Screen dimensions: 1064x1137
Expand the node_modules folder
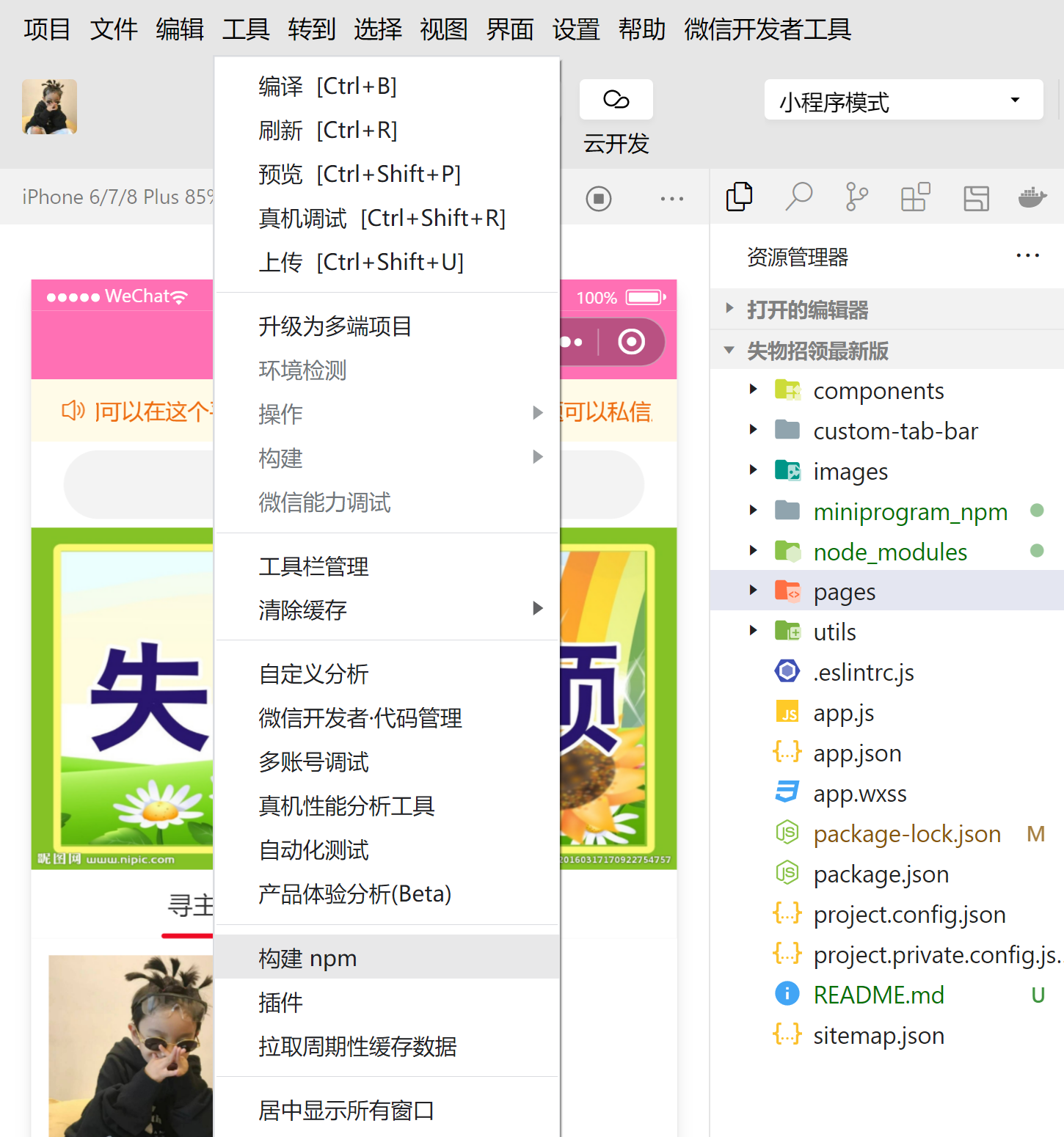pyautogui.click(x=753, y=551)
